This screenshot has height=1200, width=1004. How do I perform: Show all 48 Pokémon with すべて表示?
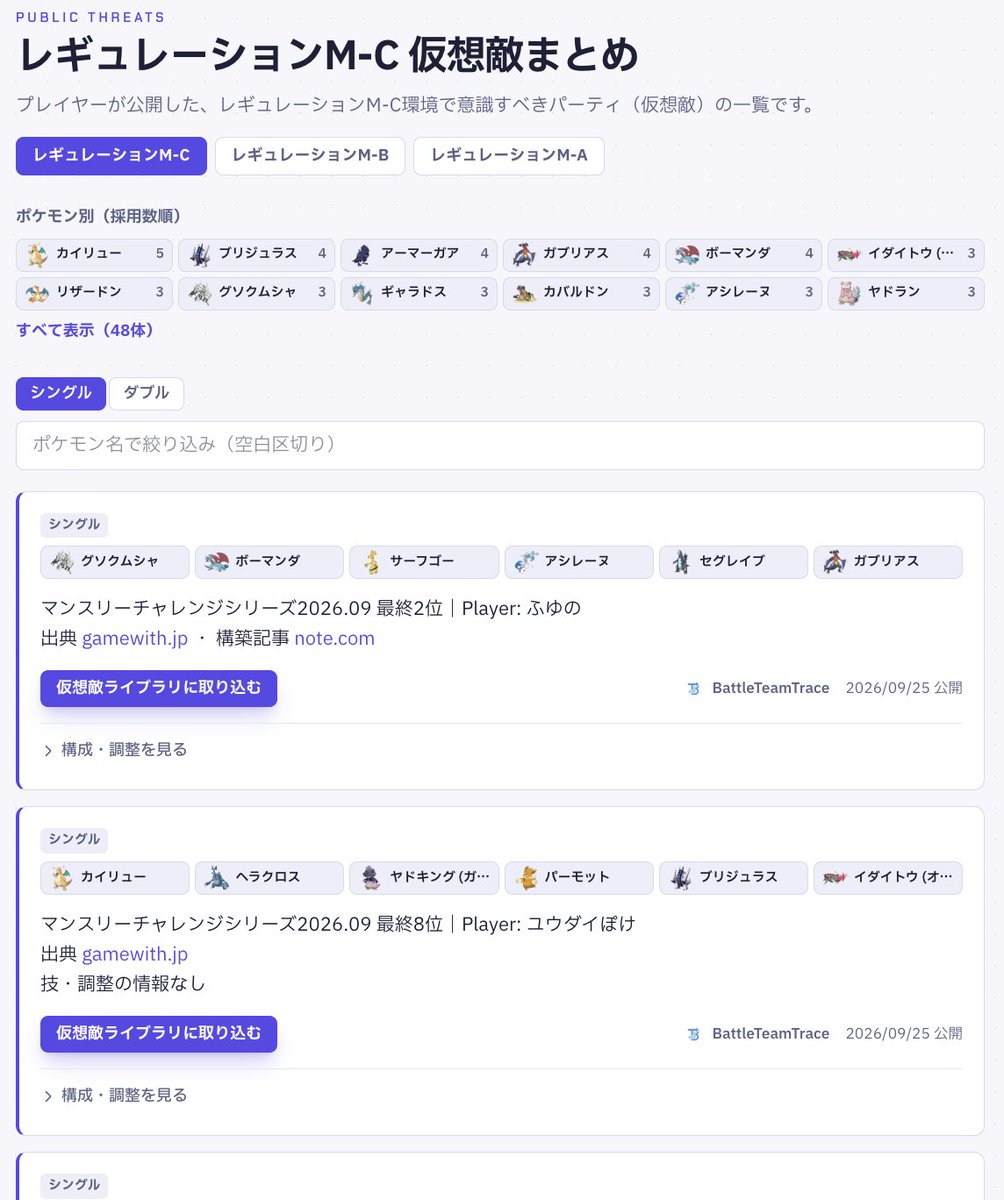pos(85,330)
